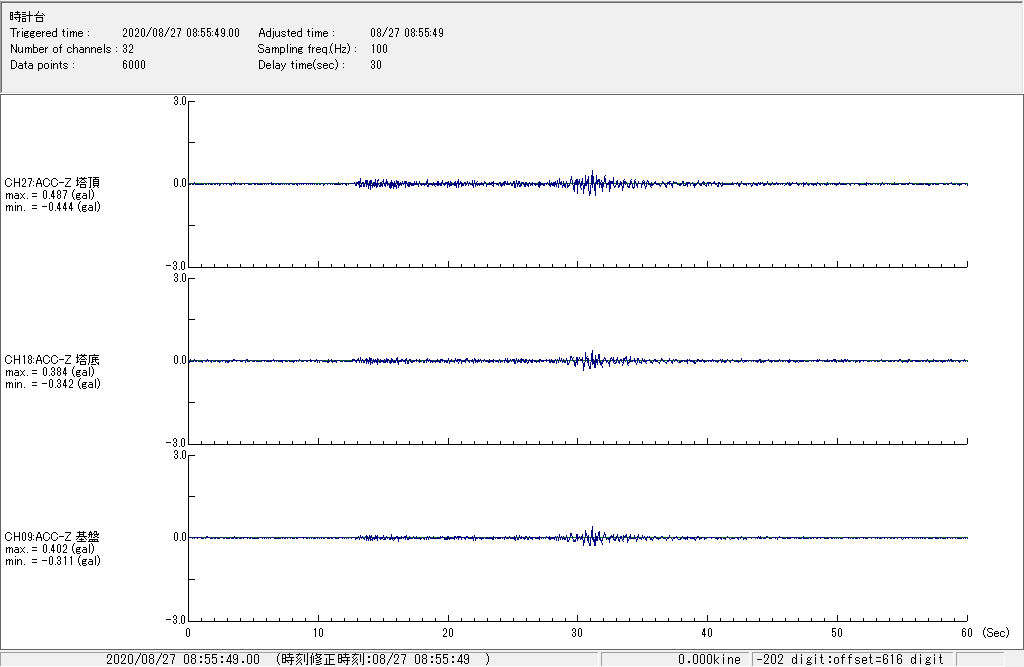Click the 10 second mark on time axis
Viewport: 1024px width, 667px height.
pos(318,633)
